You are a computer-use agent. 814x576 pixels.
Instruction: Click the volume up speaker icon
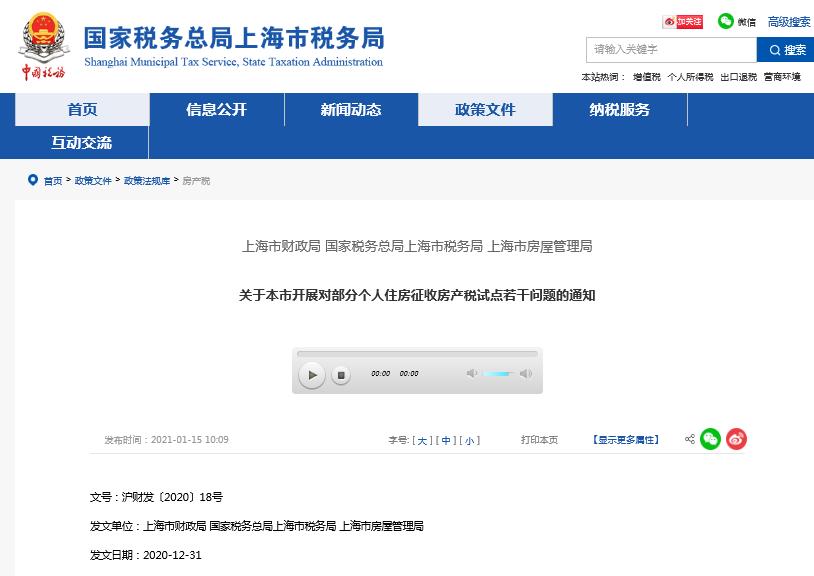[526, 373]
